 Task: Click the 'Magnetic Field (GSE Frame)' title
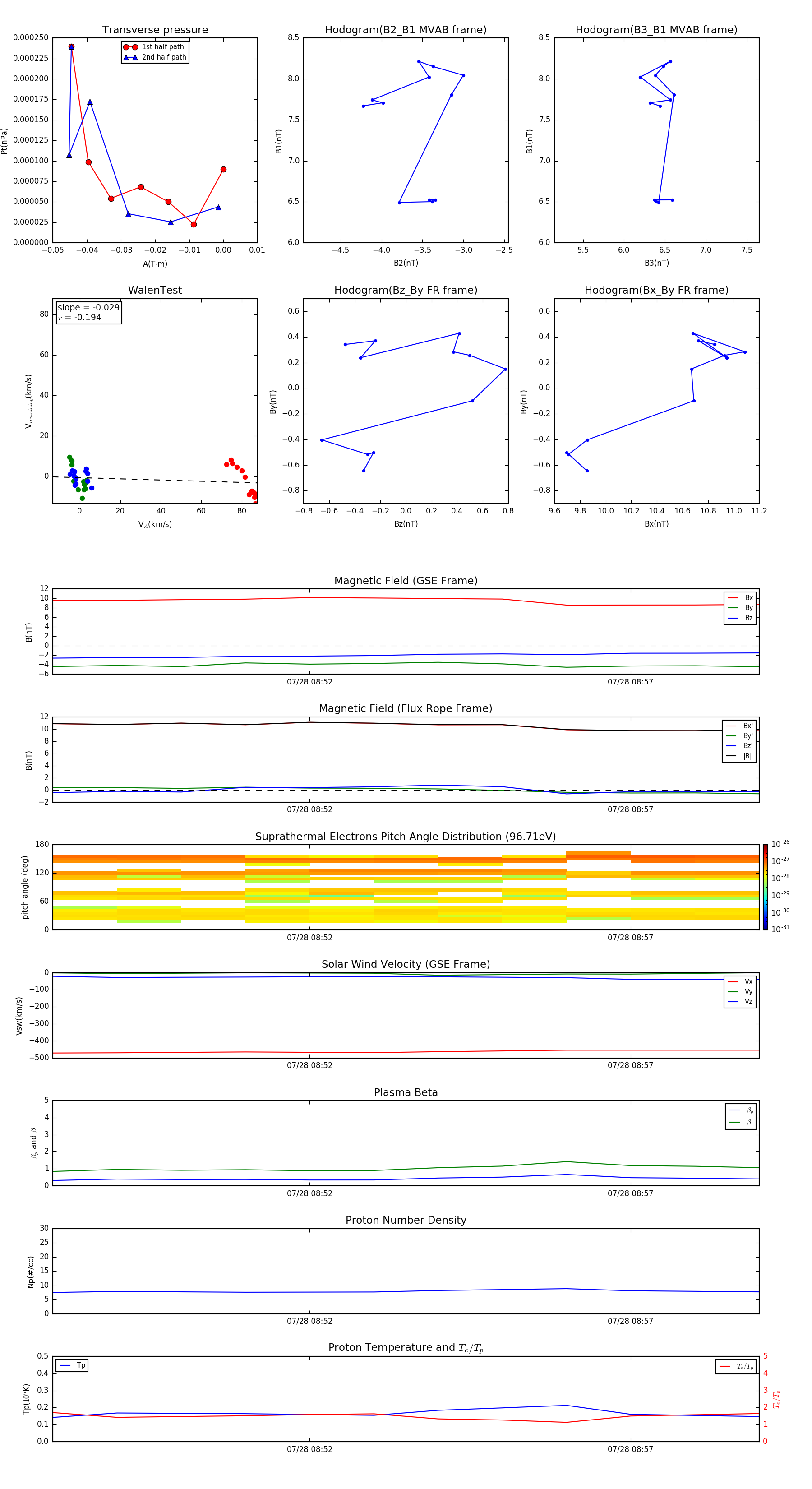(406, 581)
